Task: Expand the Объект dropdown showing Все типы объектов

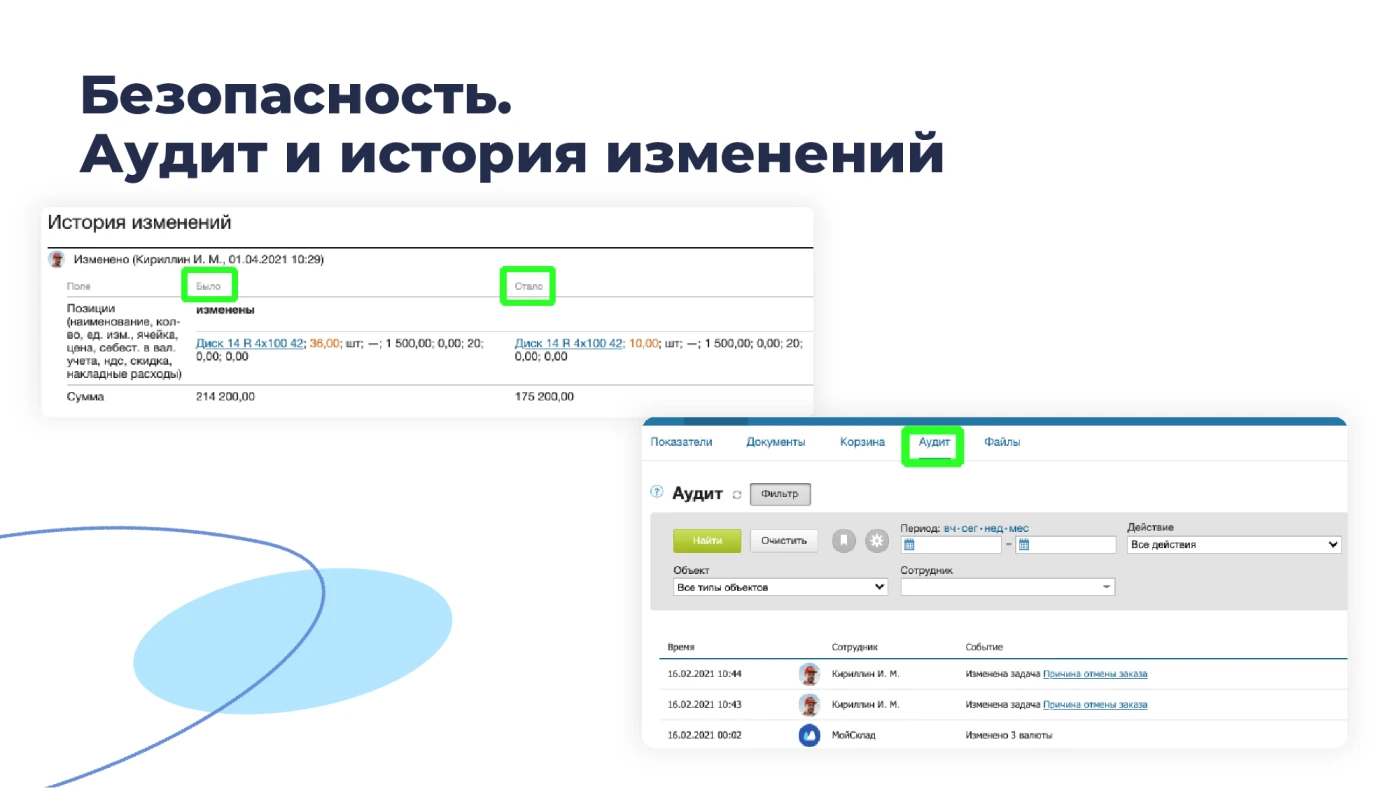Action: (x=780, y=587)
